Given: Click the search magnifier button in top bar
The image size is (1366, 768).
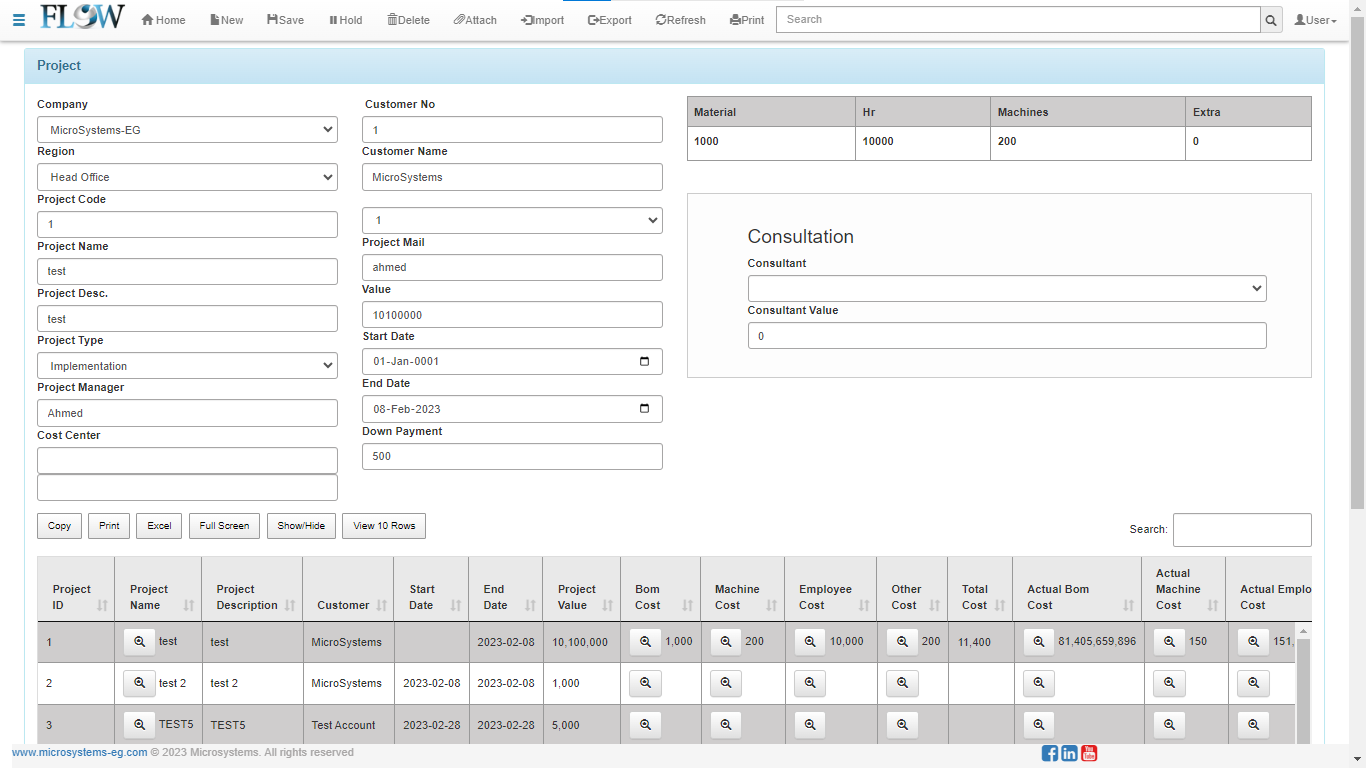Looking at the screenshot, I should (x=1271, y=20).
